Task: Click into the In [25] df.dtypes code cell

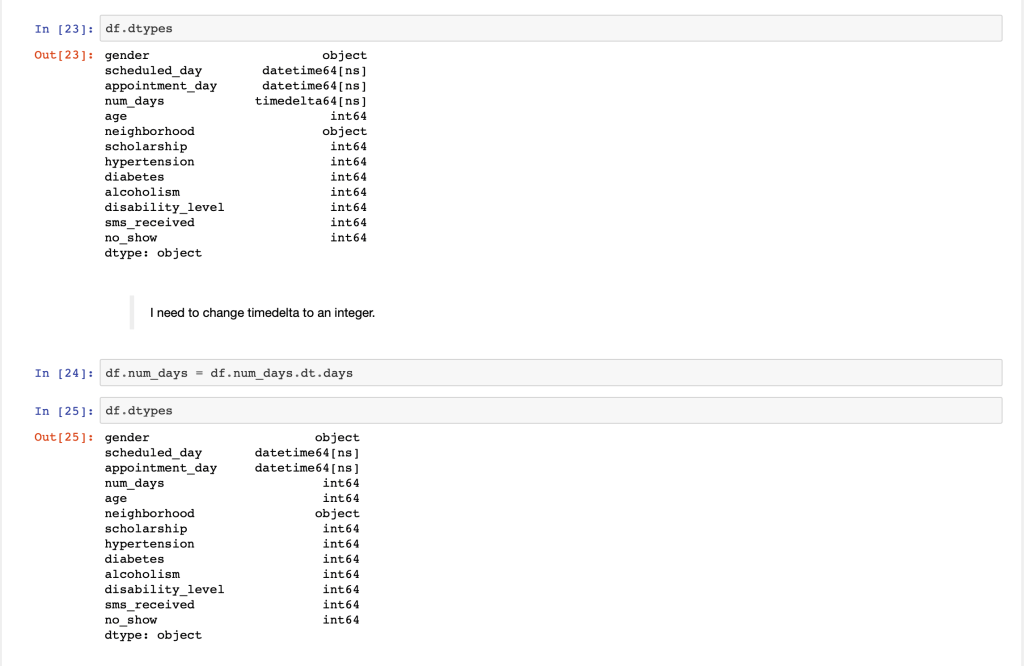Action: click(550, 411)
